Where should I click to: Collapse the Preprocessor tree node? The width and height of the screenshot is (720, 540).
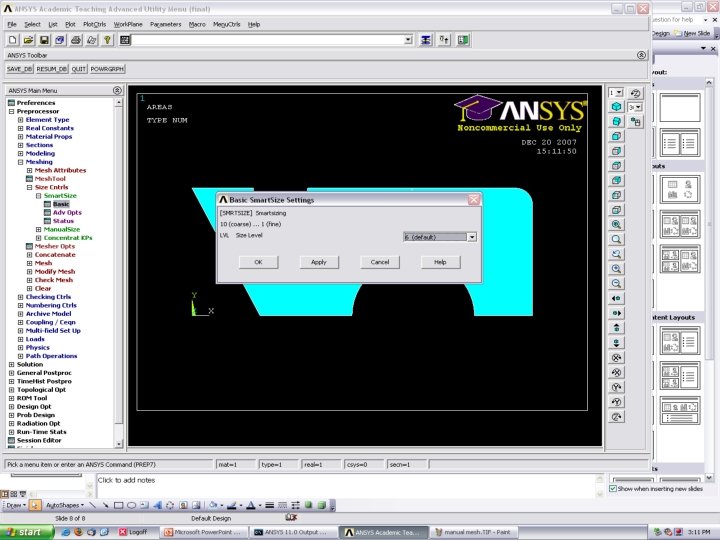11,112
